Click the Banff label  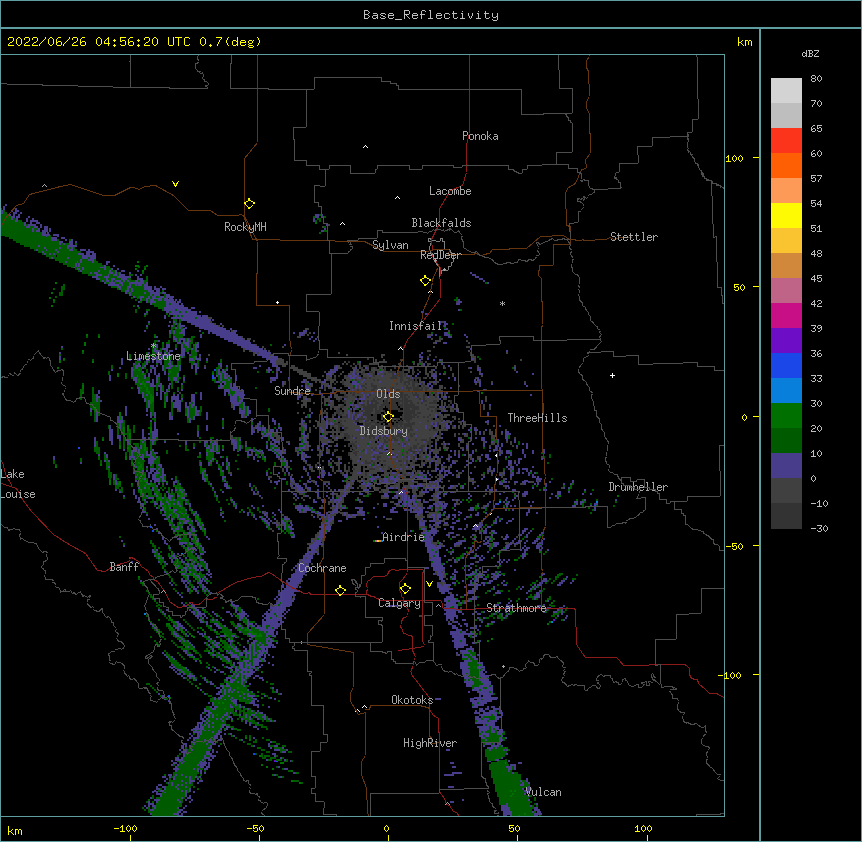124,567
